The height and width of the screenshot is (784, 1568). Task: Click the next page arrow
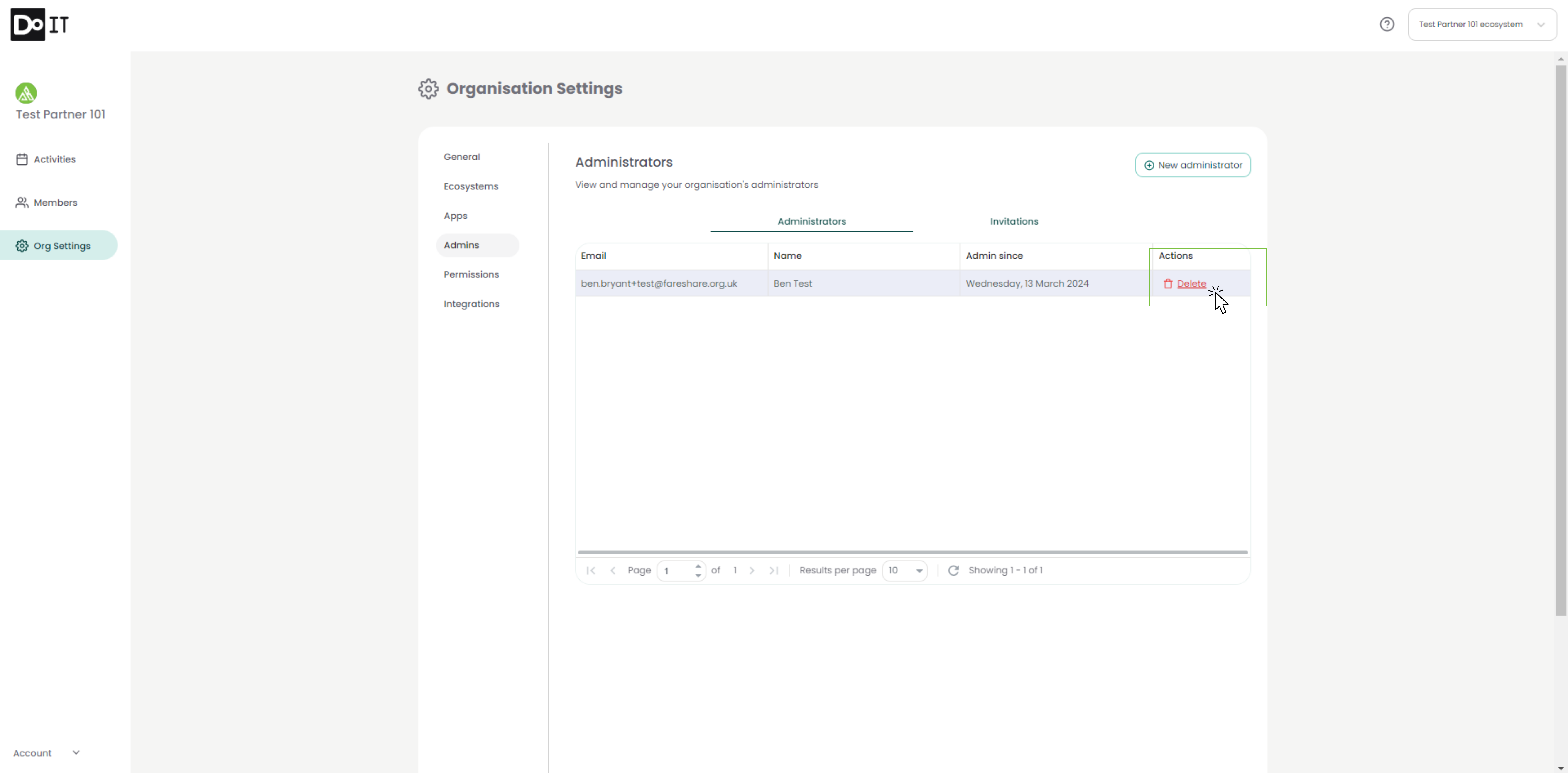(752, 570)
